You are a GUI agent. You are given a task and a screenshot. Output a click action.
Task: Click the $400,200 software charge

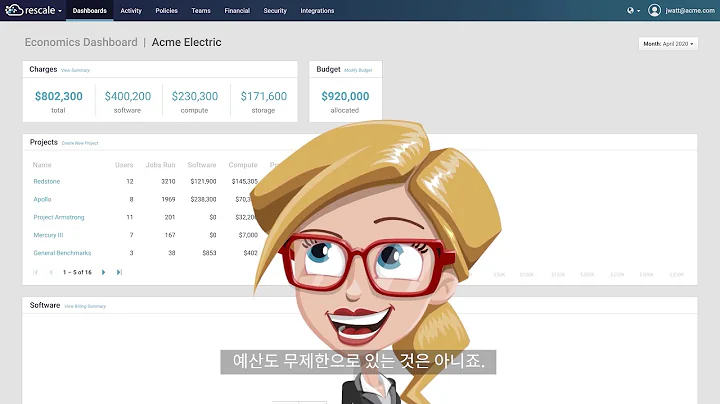[128, 96]
